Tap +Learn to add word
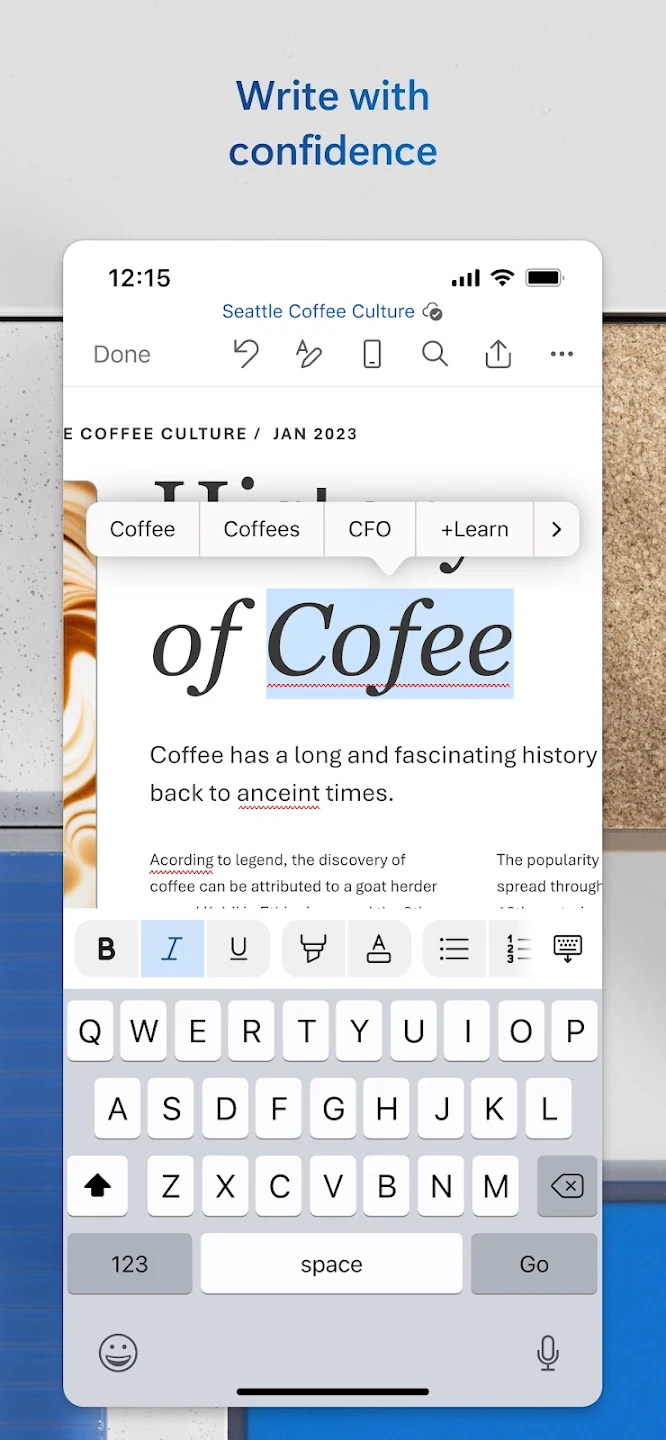 475,529
